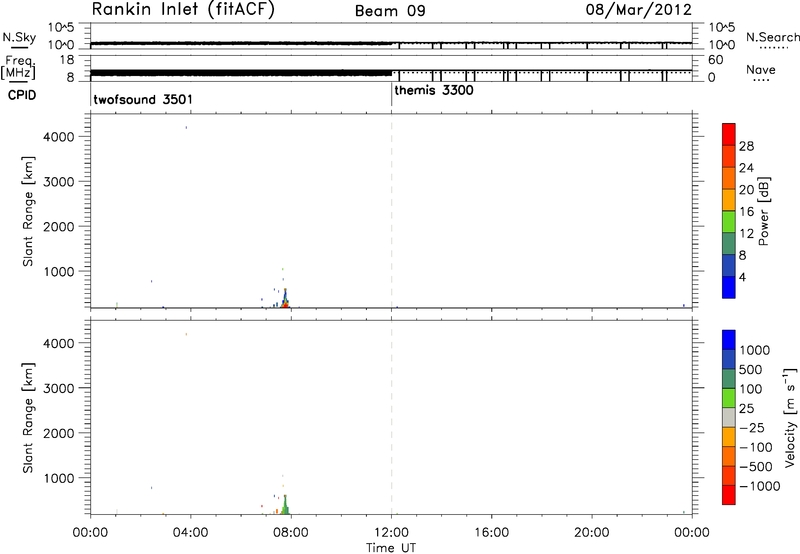Pick the green Velocity segment between 25 and 100
Viewport: 800px width, 554px height.
(x=729, y=398)
